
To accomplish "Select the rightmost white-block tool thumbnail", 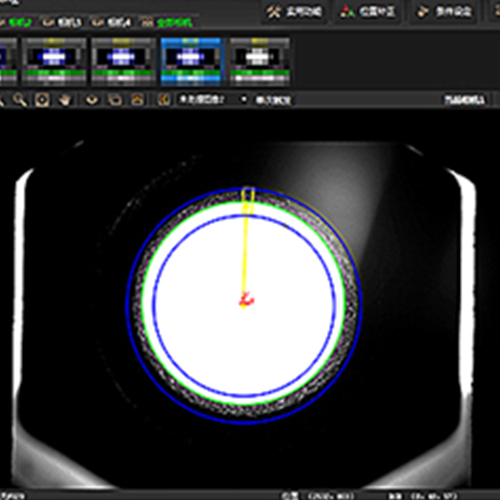I will [260, 61].
